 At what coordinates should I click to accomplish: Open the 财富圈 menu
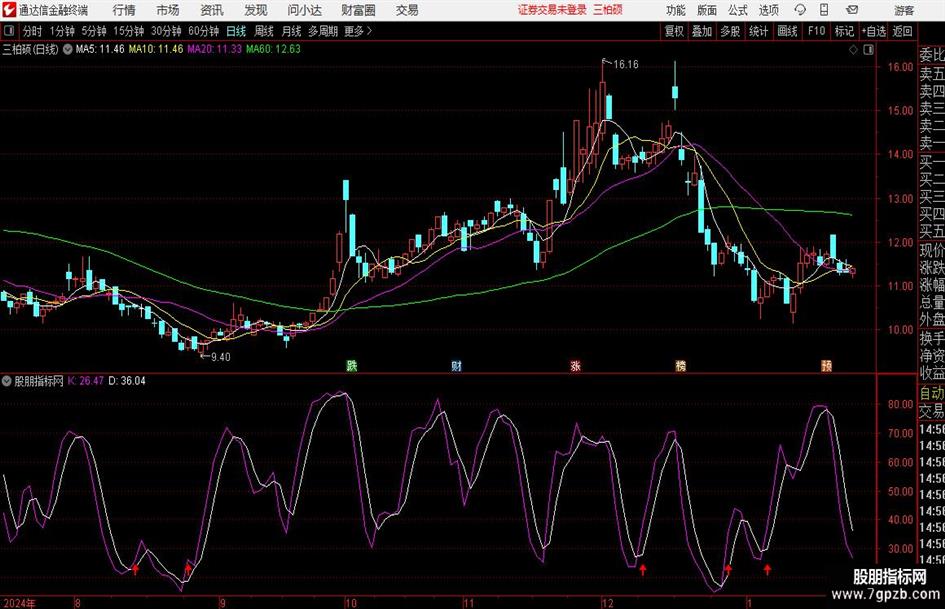[358, 10]
